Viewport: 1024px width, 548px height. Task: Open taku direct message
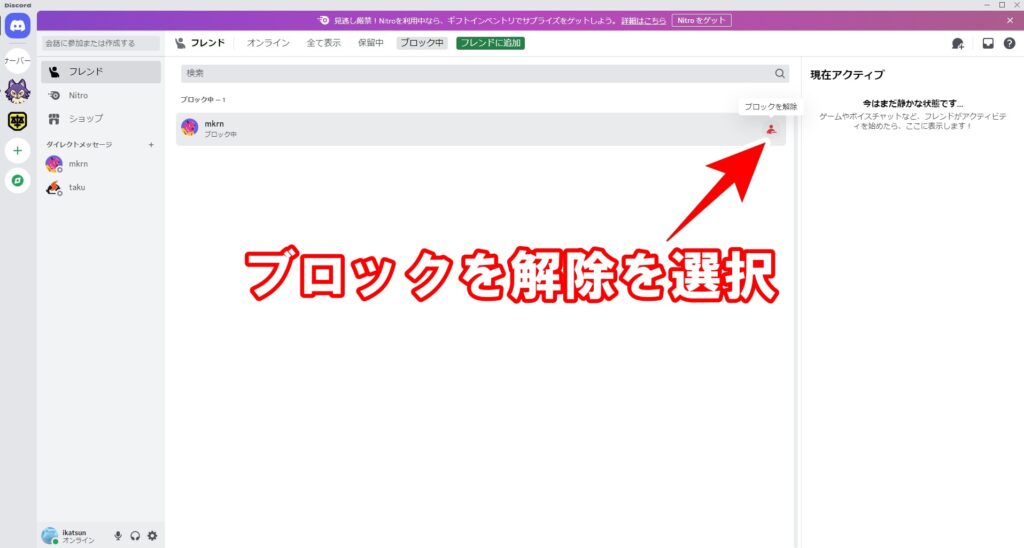[101, 187]
